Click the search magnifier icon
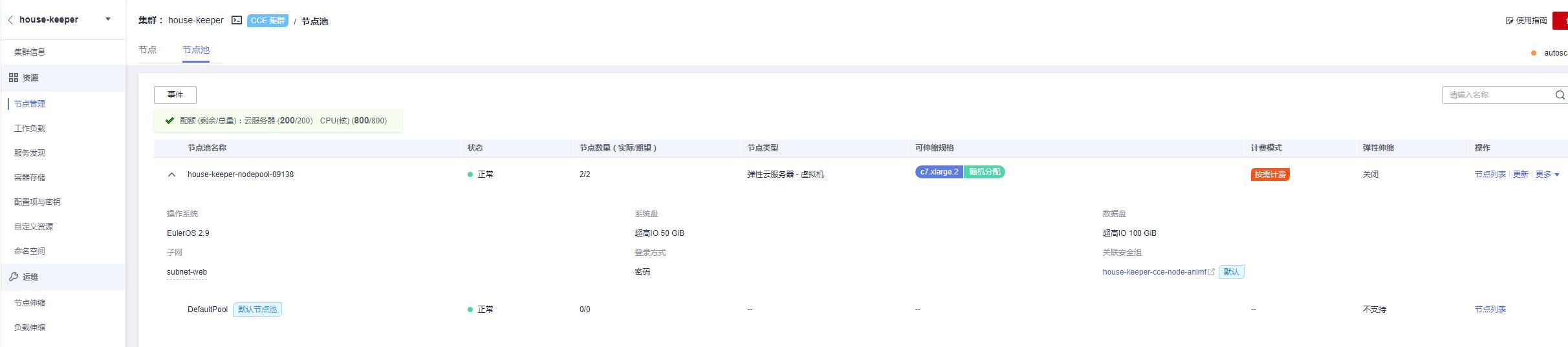 pyautogui.click(x=1560, y=95)
